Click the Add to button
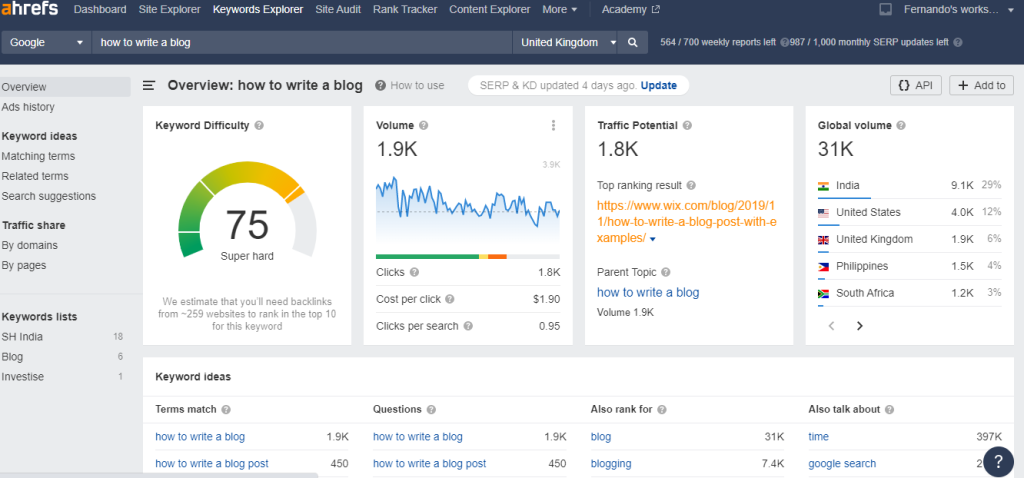Viewport: 1024px width, 478px height. point(982,86)
